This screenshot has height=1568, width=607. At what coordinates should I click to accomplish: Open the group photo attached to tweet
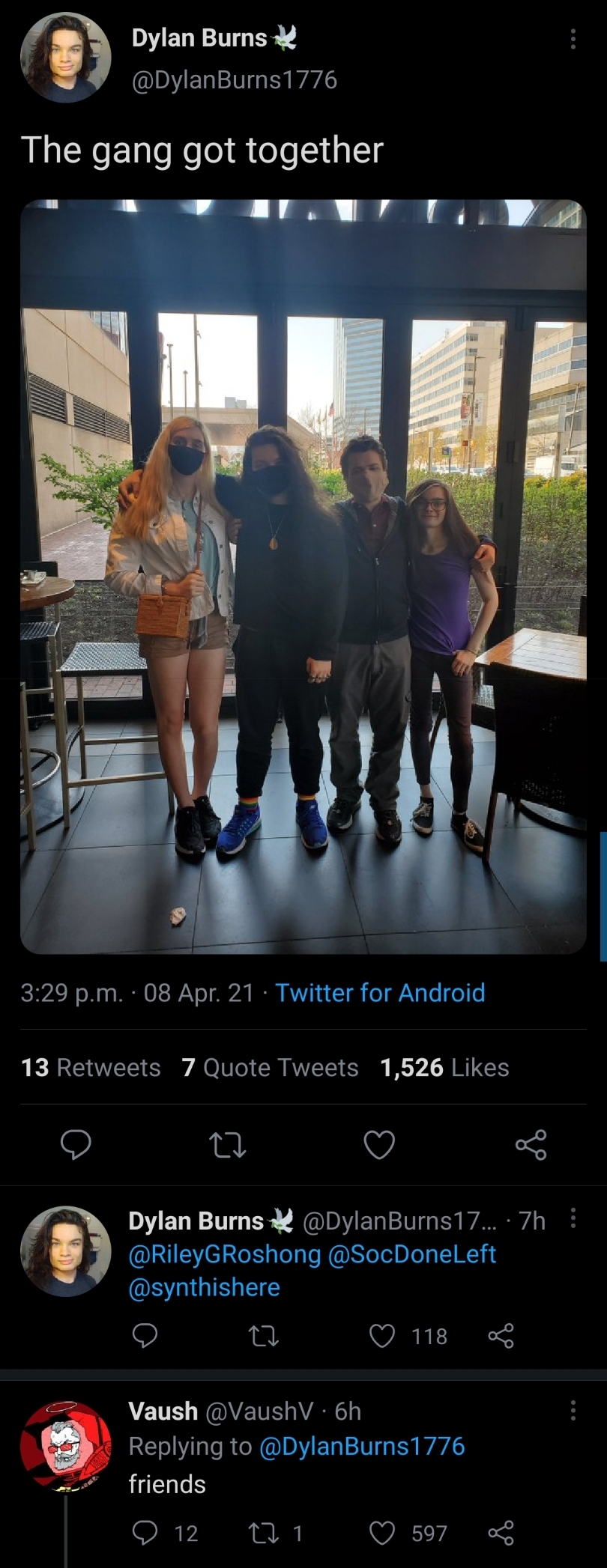pyautogui.click(x=303, y=577)
